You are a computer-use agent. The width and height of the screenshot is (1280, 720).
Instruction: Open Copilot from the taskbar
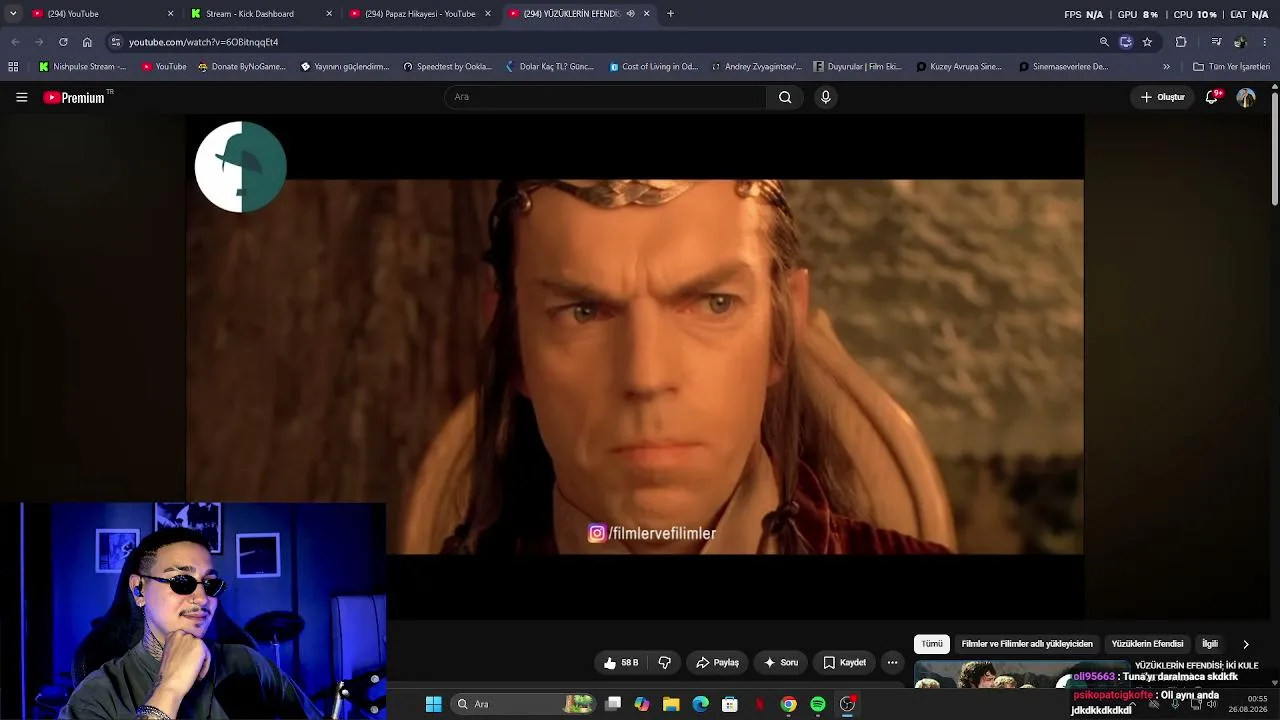(641, 704)
